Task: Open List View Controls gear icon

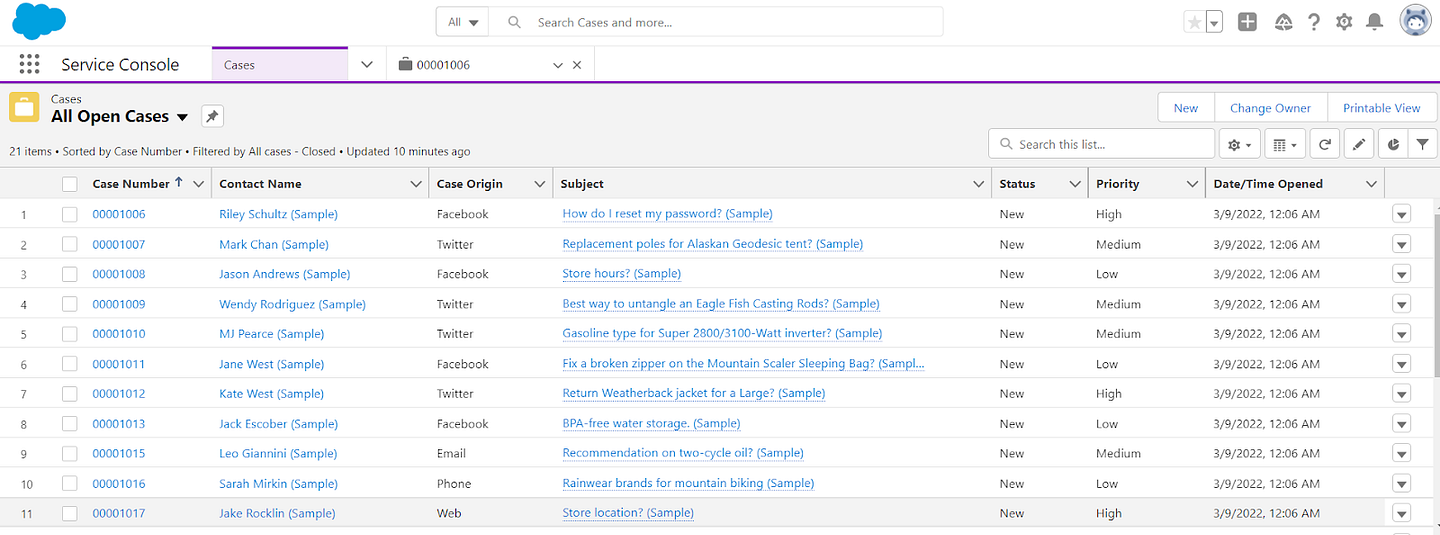Action: pos(1240,144)
